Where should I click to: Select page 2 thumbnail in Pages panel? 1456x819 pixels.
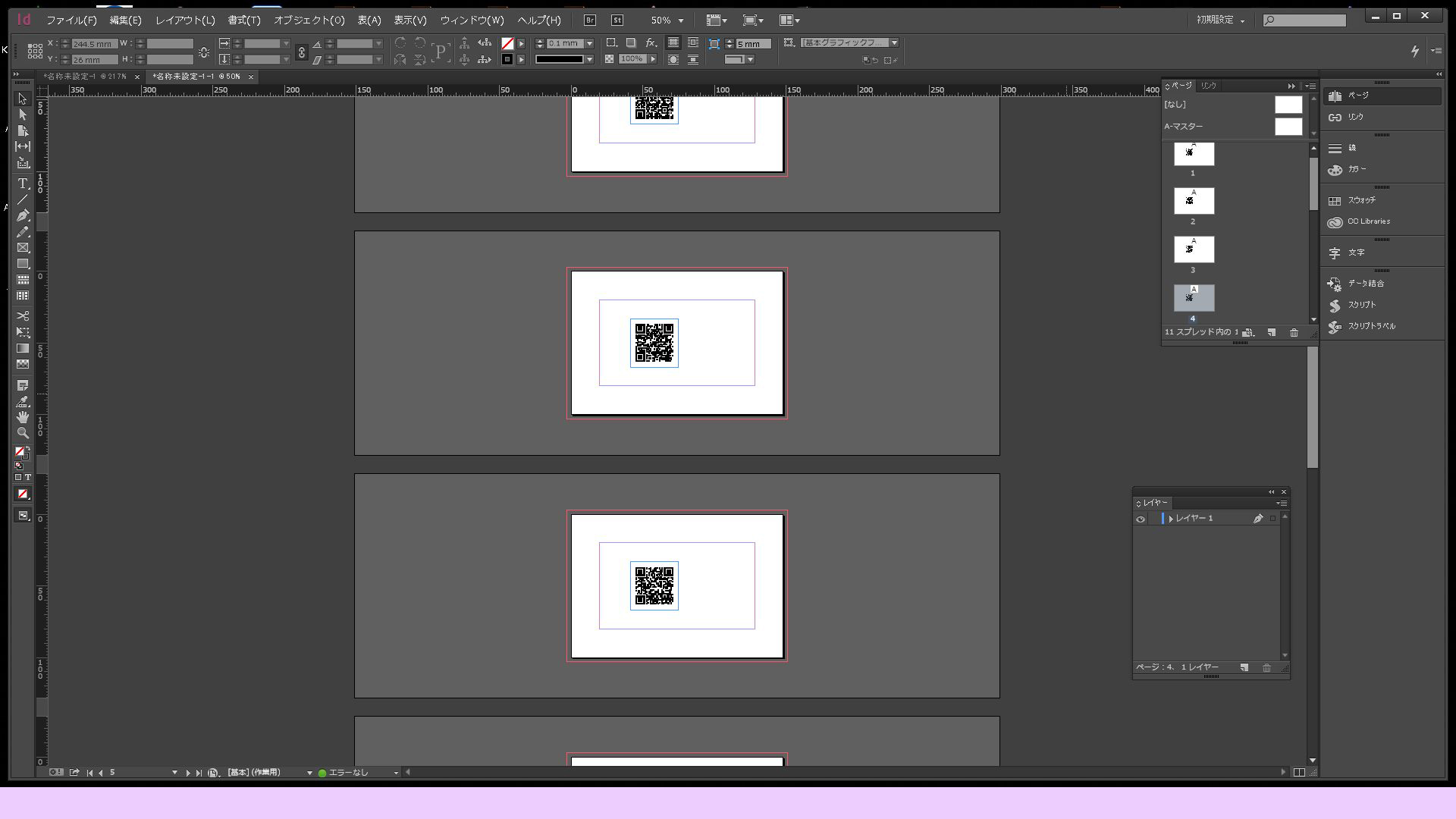[x=1194, y=201]
